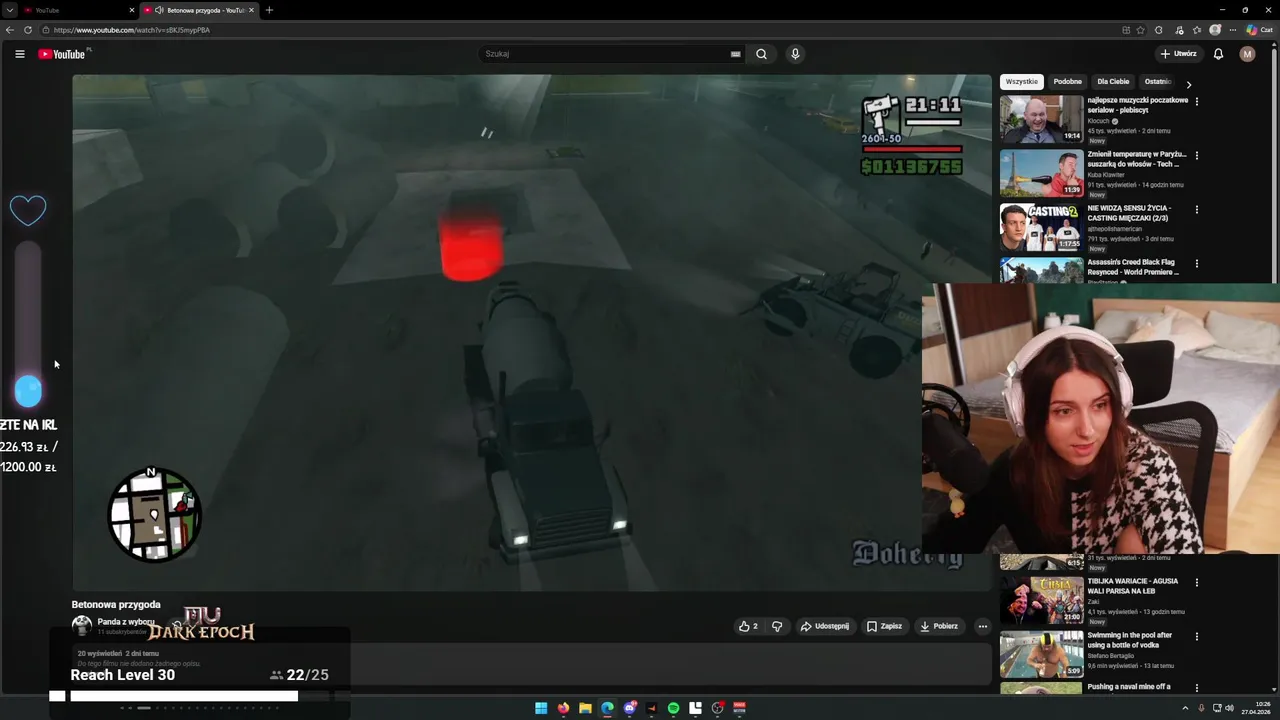This screenshot has height=720, width=1280.
Task: Click the 'Swimming in the pool' thumbnail
Action: (x=1041, y=653)
